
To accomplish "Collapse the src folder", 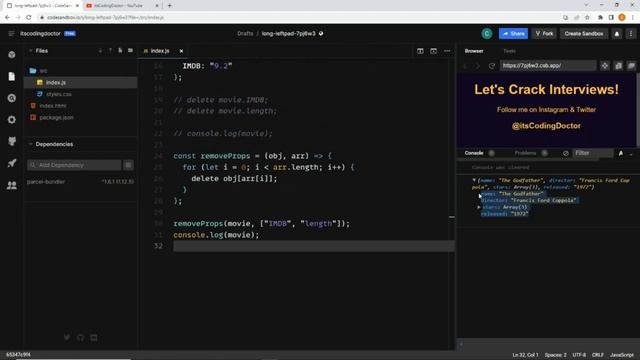I will [38, 71].
